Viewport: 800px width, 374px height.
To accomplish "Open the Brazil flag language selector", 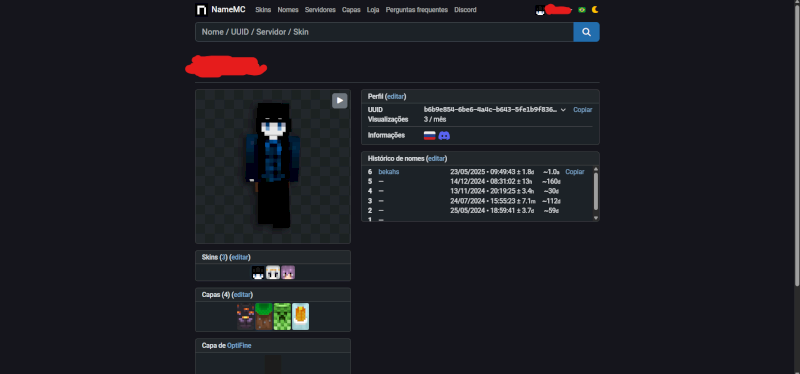I will click(582, 10).
